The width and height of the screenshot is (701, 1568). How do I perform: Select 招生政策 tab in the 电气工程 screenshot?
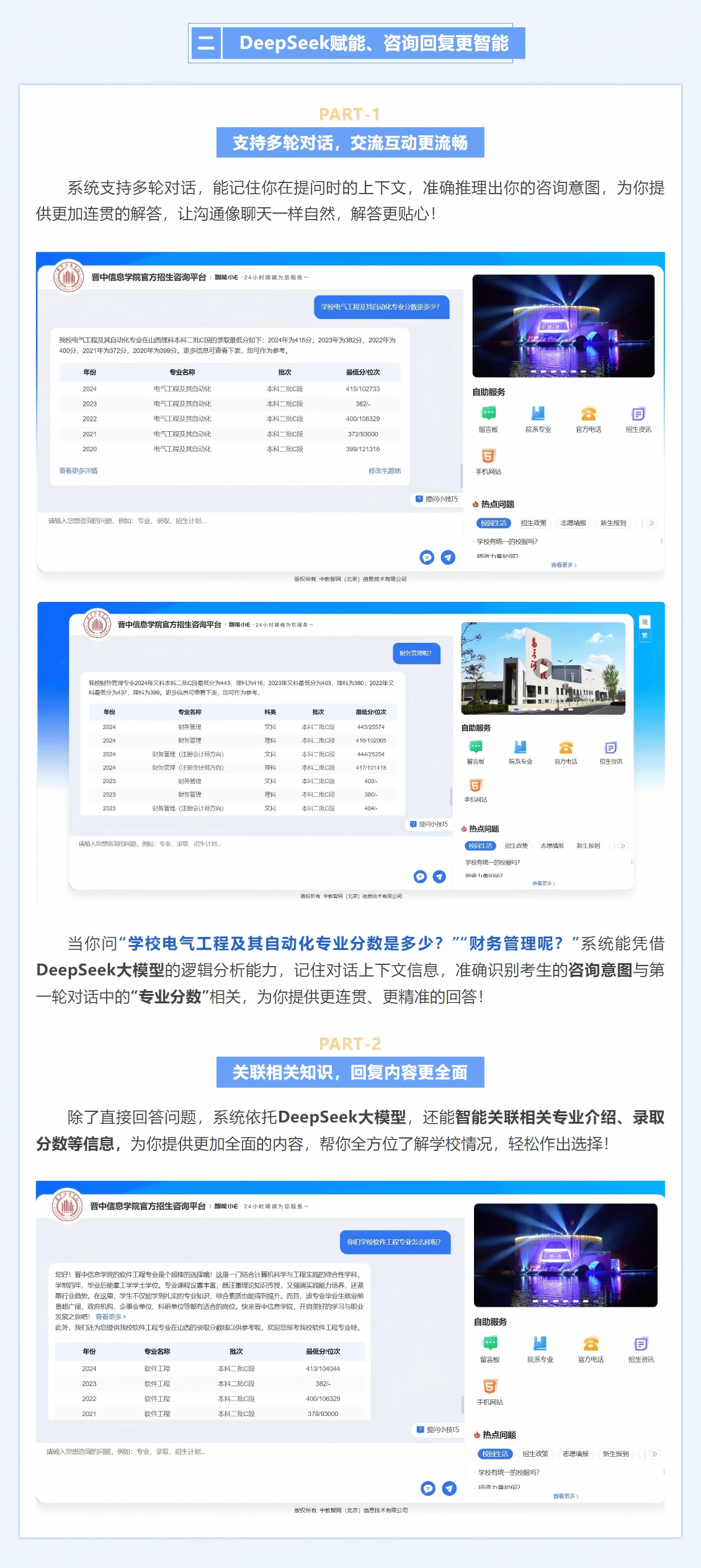coord(534,523)
